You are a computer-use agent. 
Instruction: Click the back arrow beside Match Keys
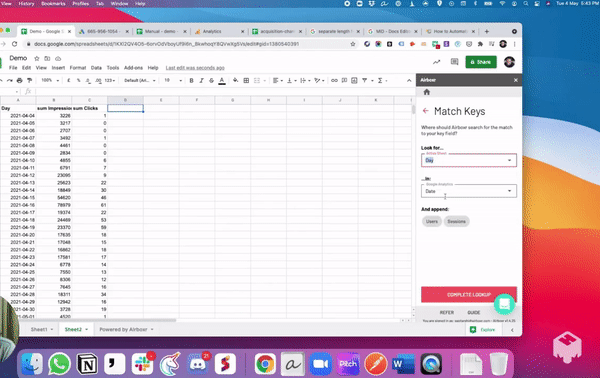click(x=426, y=111)
